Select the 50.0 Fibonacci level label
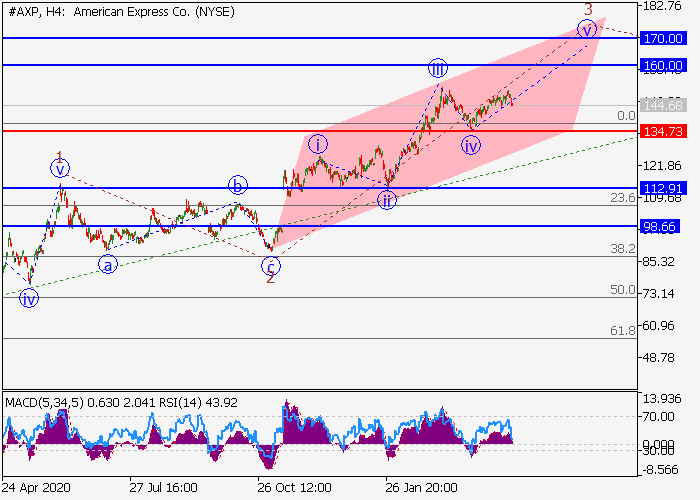This screenshot has height=500, width=700. [x=623, y=290]
